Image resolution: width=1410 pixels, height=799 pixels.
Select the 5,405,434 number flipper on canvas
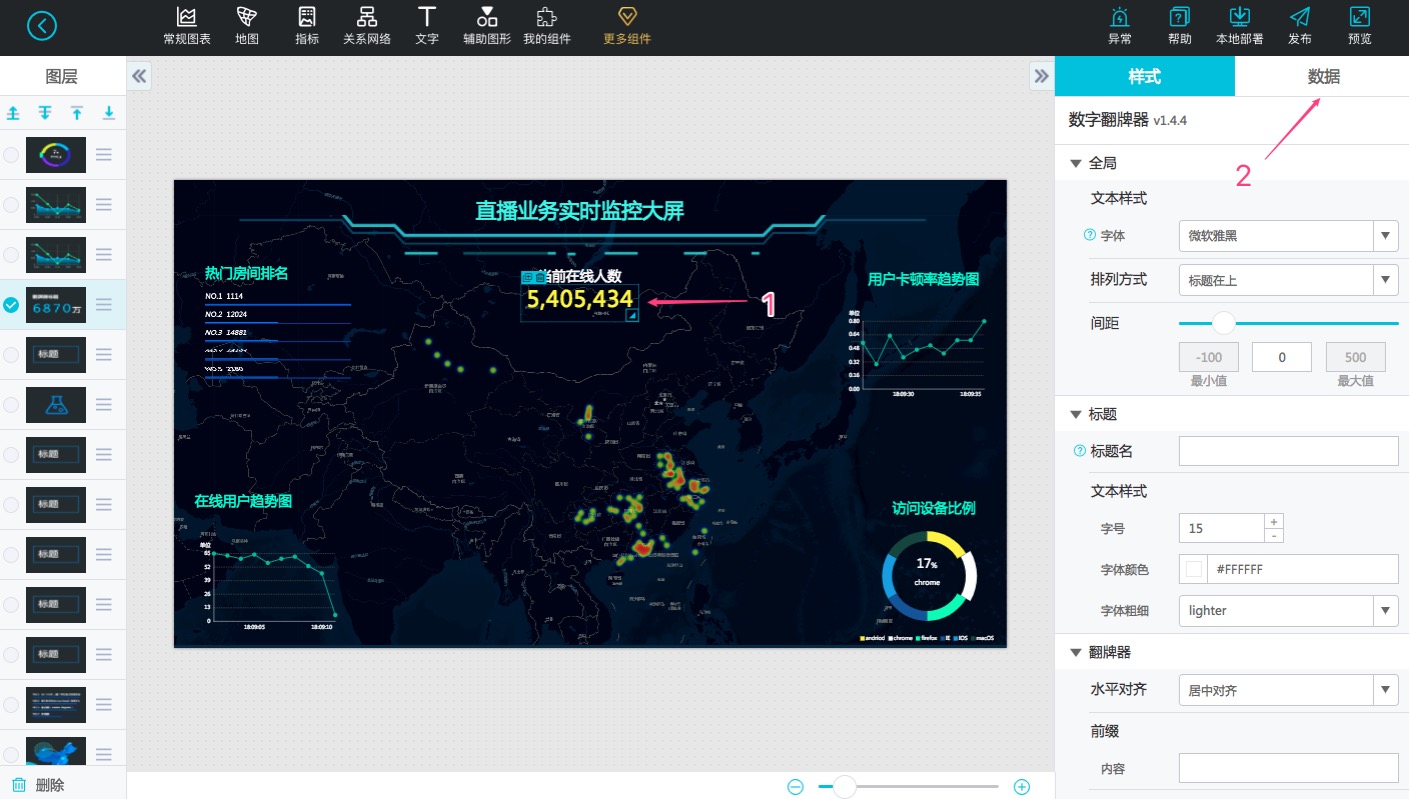click(580, 298)
